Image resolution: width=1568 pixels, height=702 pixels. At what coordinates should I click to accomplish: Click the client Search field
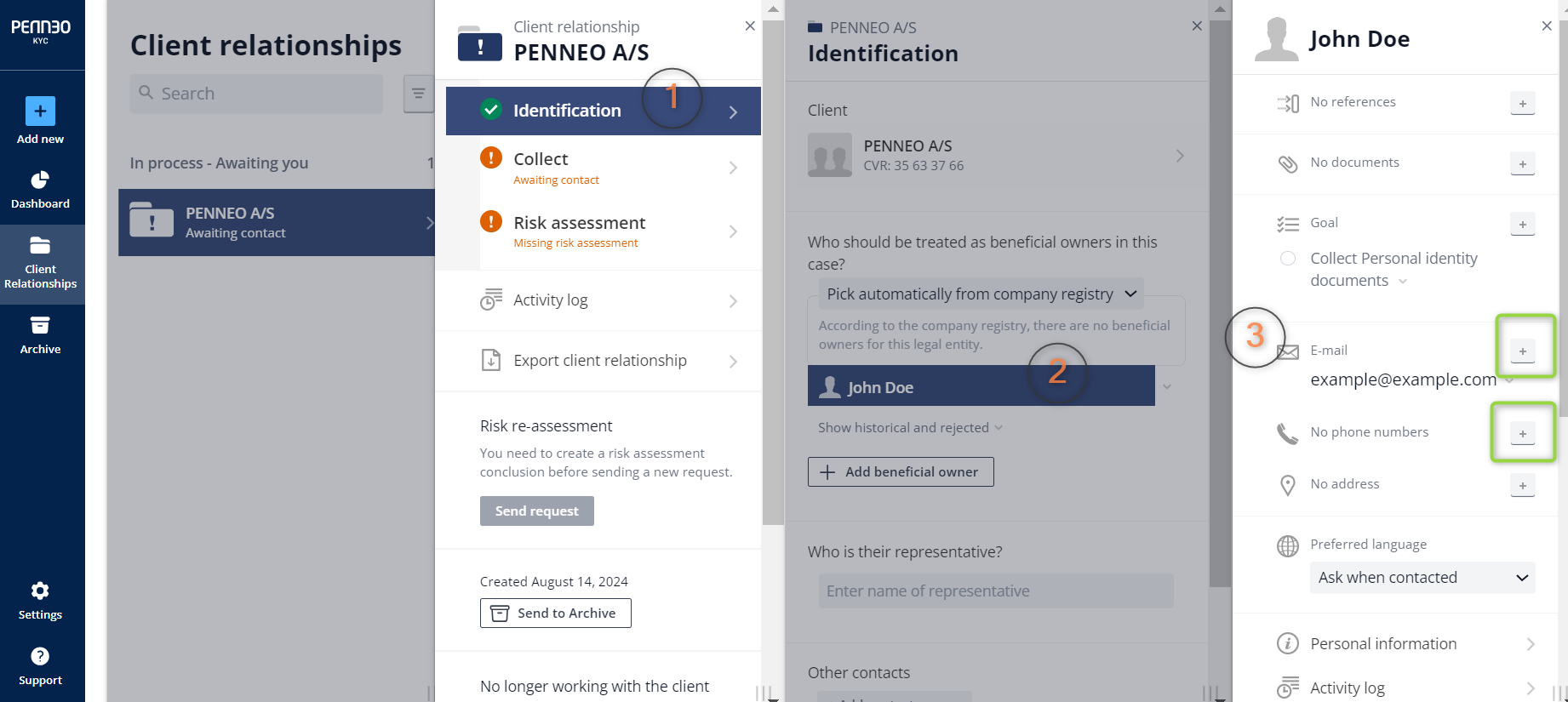pos(256,94)
